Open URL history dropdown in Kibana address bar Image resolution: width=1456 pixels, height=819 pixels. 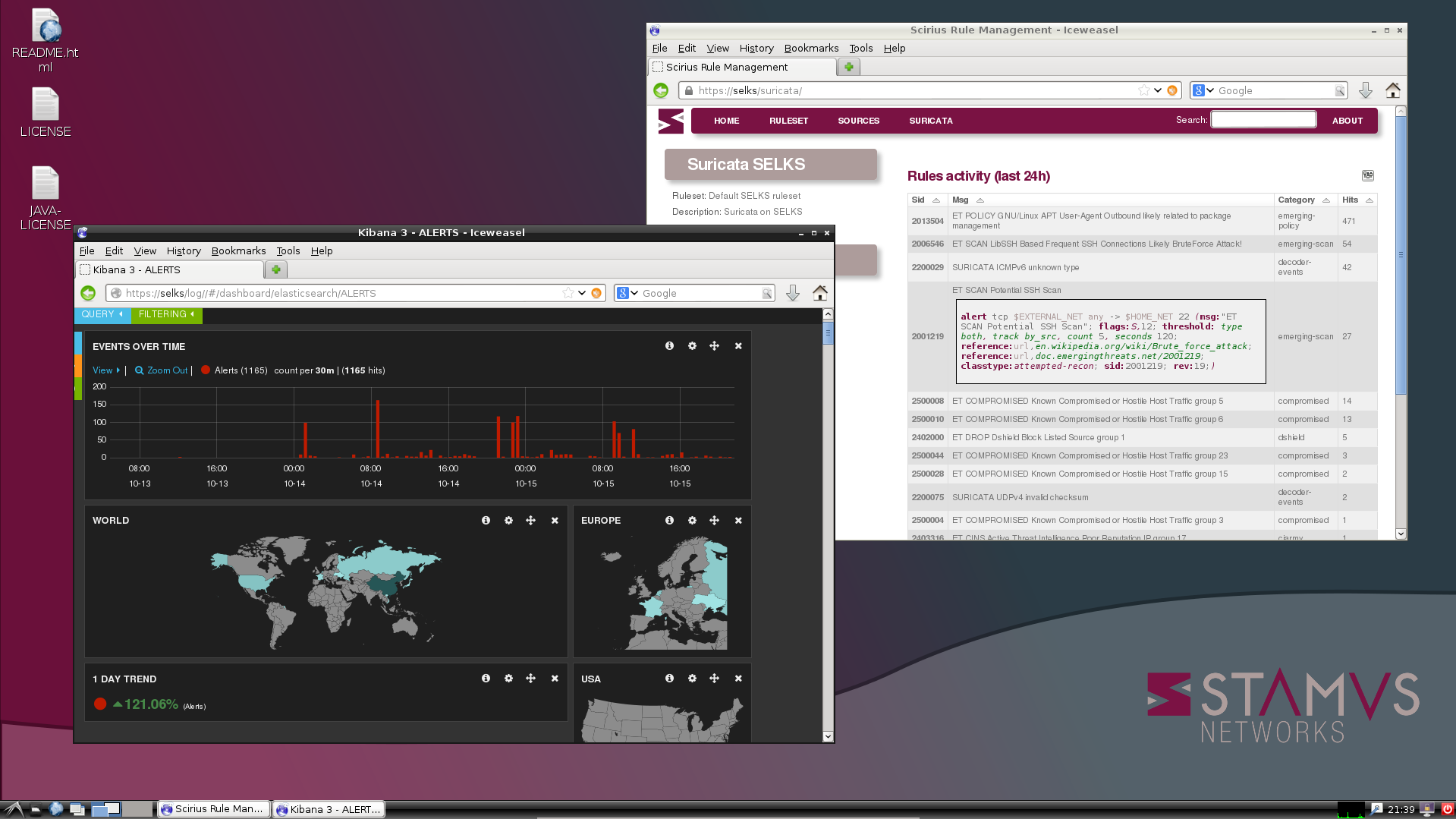[582, 293]
